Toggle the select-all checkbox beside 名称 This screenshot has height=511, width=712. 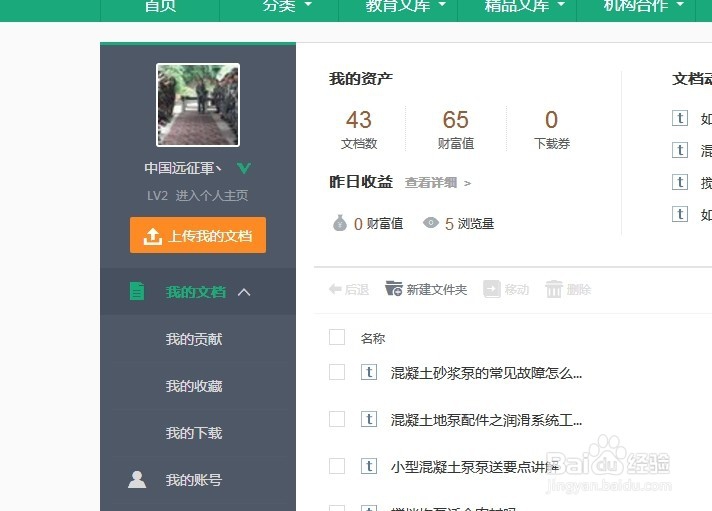click(337, 337)
